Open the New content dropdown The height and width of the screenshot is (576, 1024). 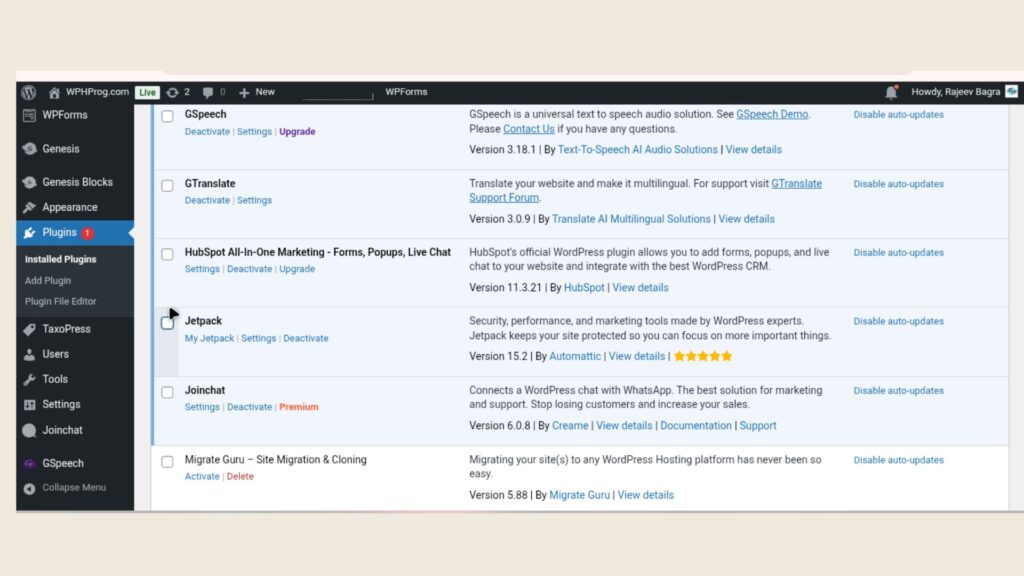tap(257, 92)
